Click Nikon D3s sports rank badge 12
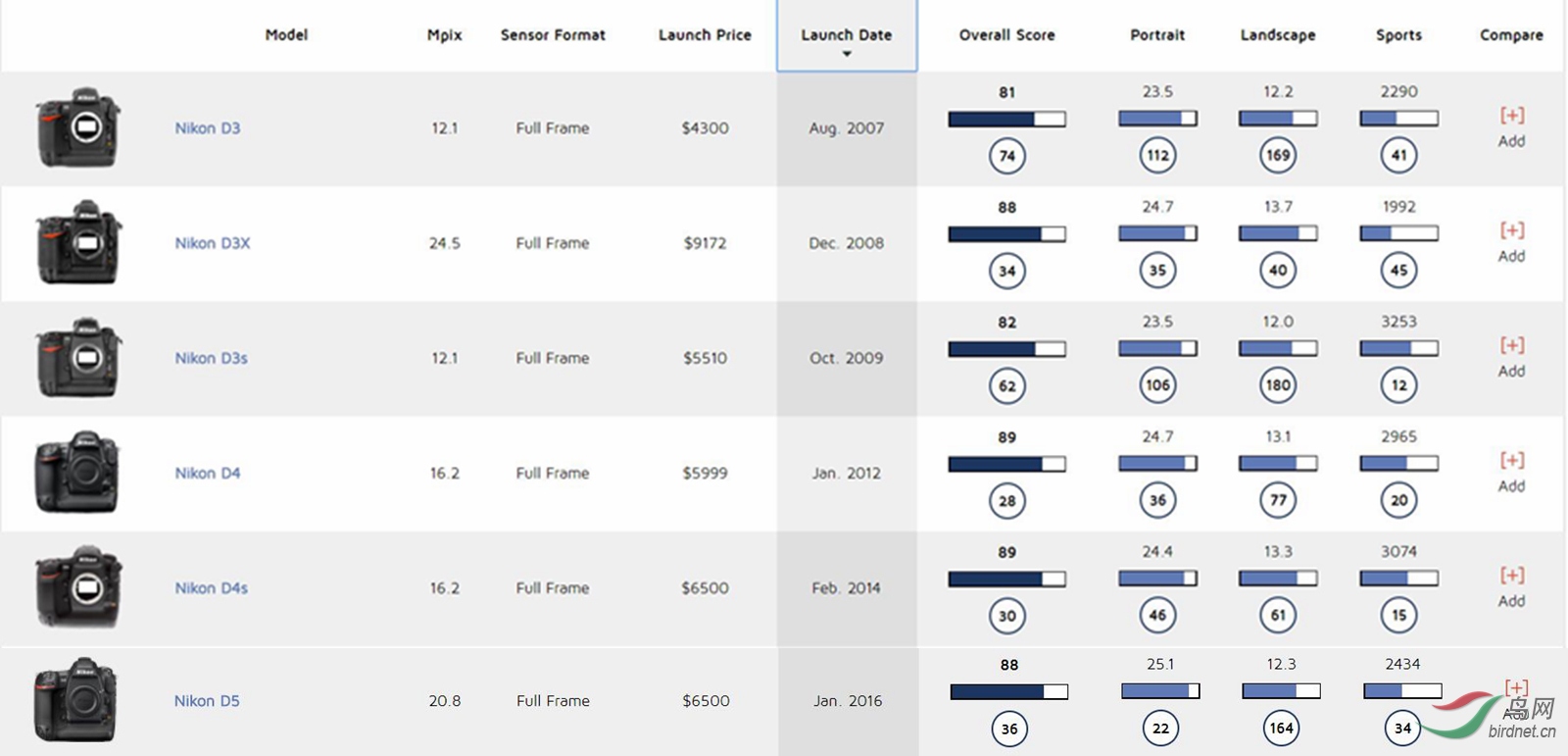1568x756 pixels. [1398, 385]
